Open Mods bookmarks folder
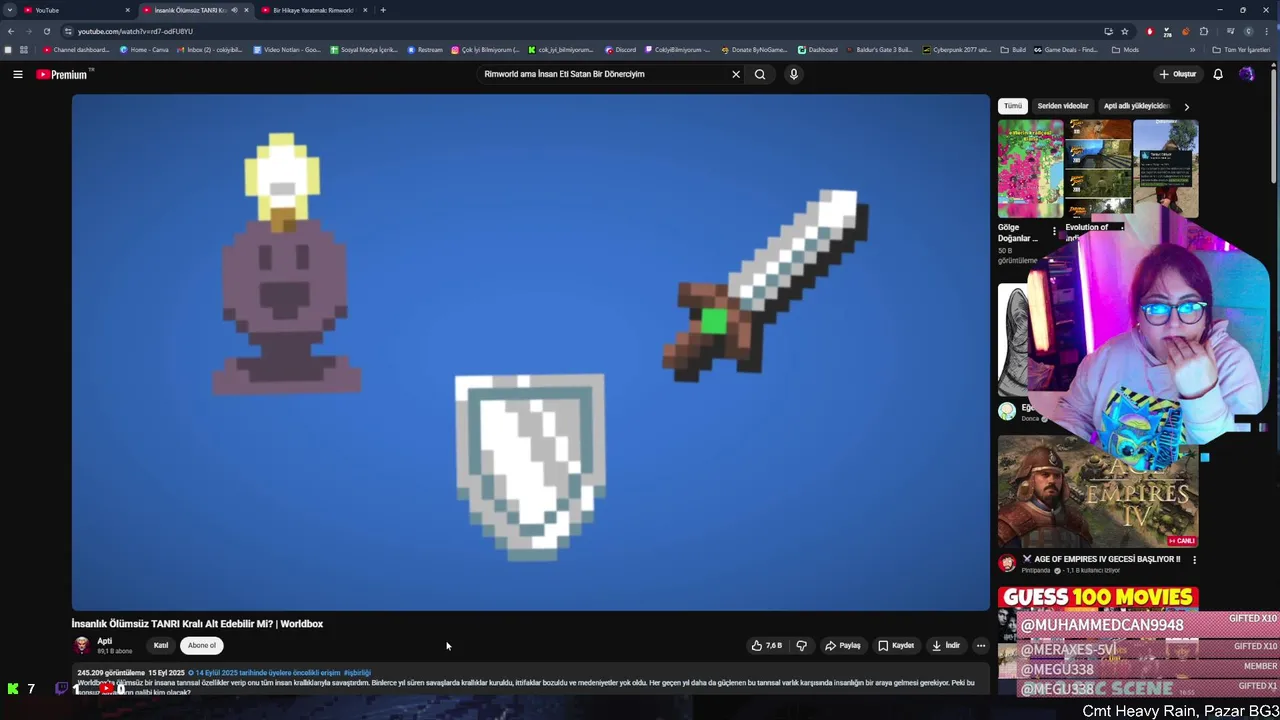The width and height of the screenshot is (1280, 720). pos(1125,50)
